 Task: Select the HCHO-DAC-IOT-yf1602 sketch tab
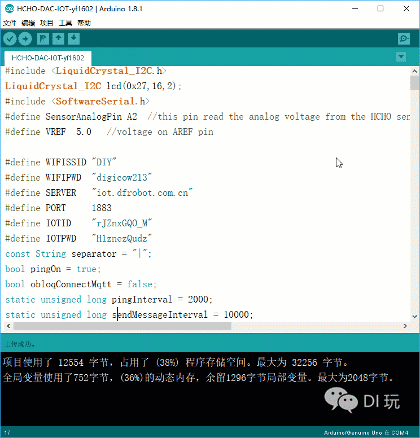click(48, 58)
